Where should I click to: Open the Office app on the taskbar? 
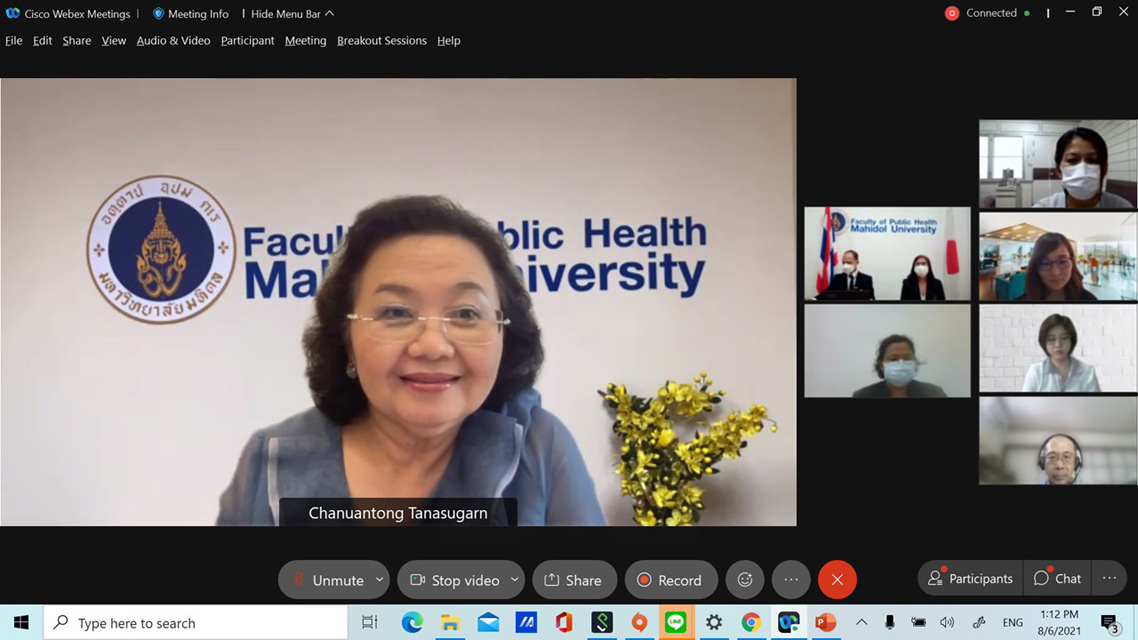564,623
